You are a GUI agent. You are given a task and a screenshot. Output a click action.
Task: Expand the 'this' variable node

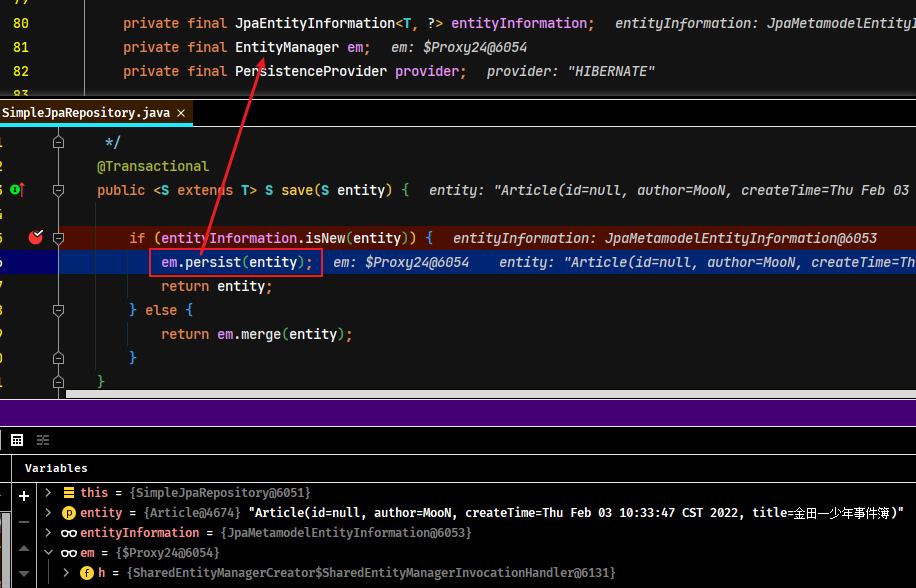click(48, 493)
